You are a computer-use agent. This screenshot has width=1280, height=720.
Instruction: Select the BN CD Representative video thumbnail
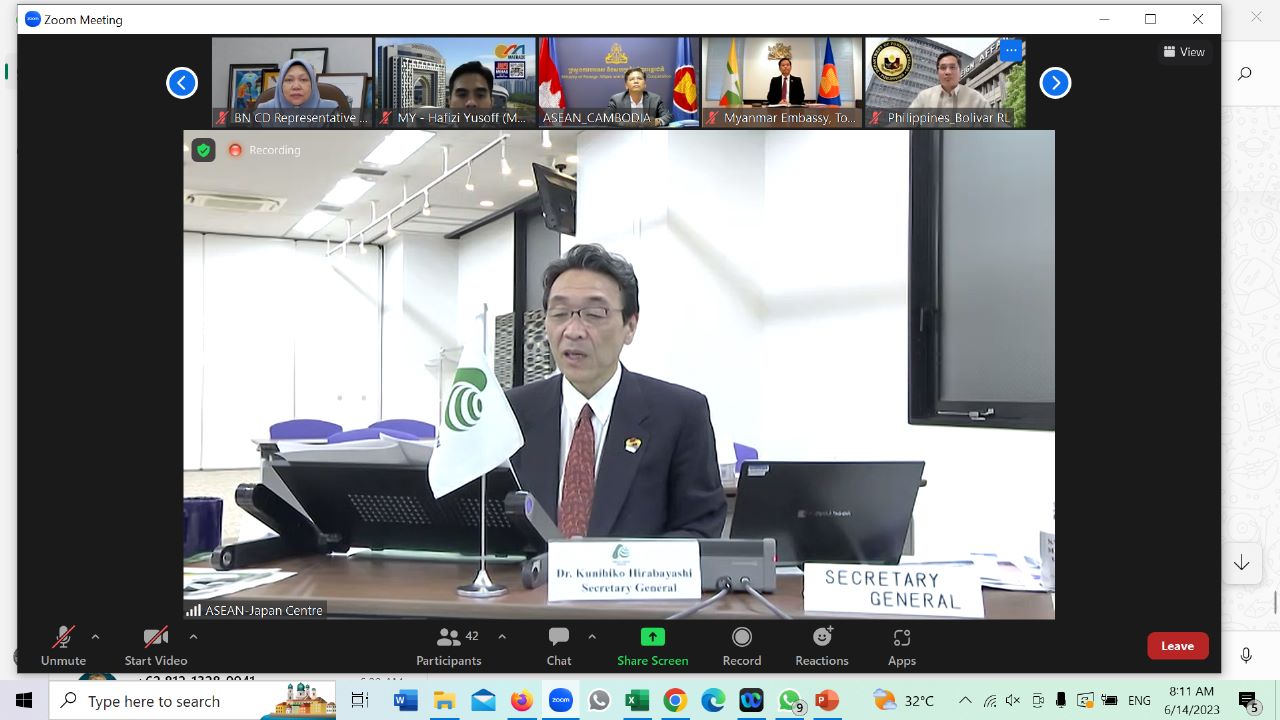coord(292,82)
